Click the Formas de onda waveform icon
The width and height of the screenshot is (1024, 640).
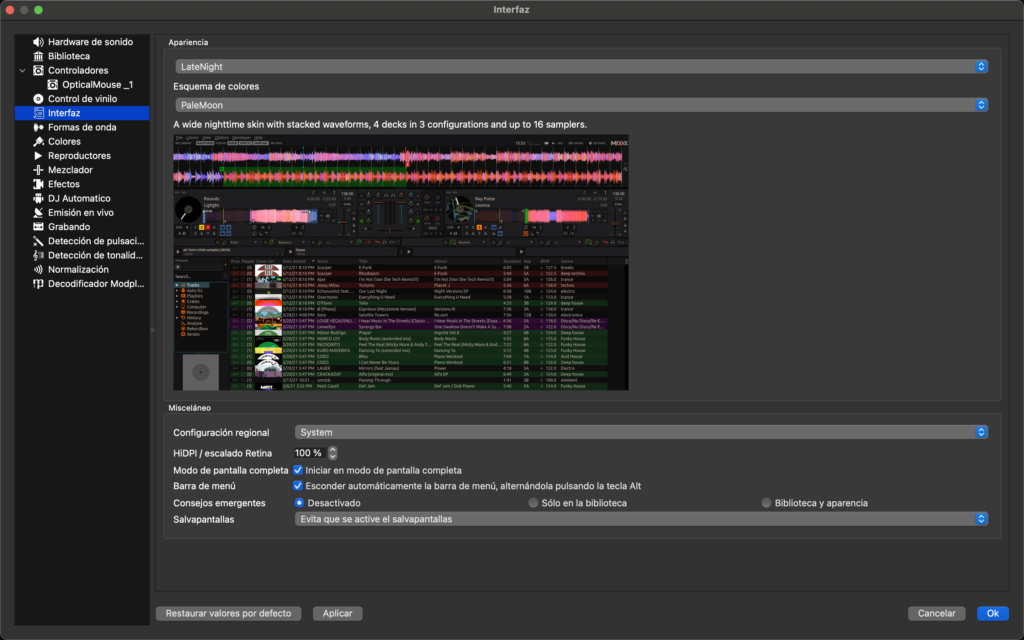point(39,127)
